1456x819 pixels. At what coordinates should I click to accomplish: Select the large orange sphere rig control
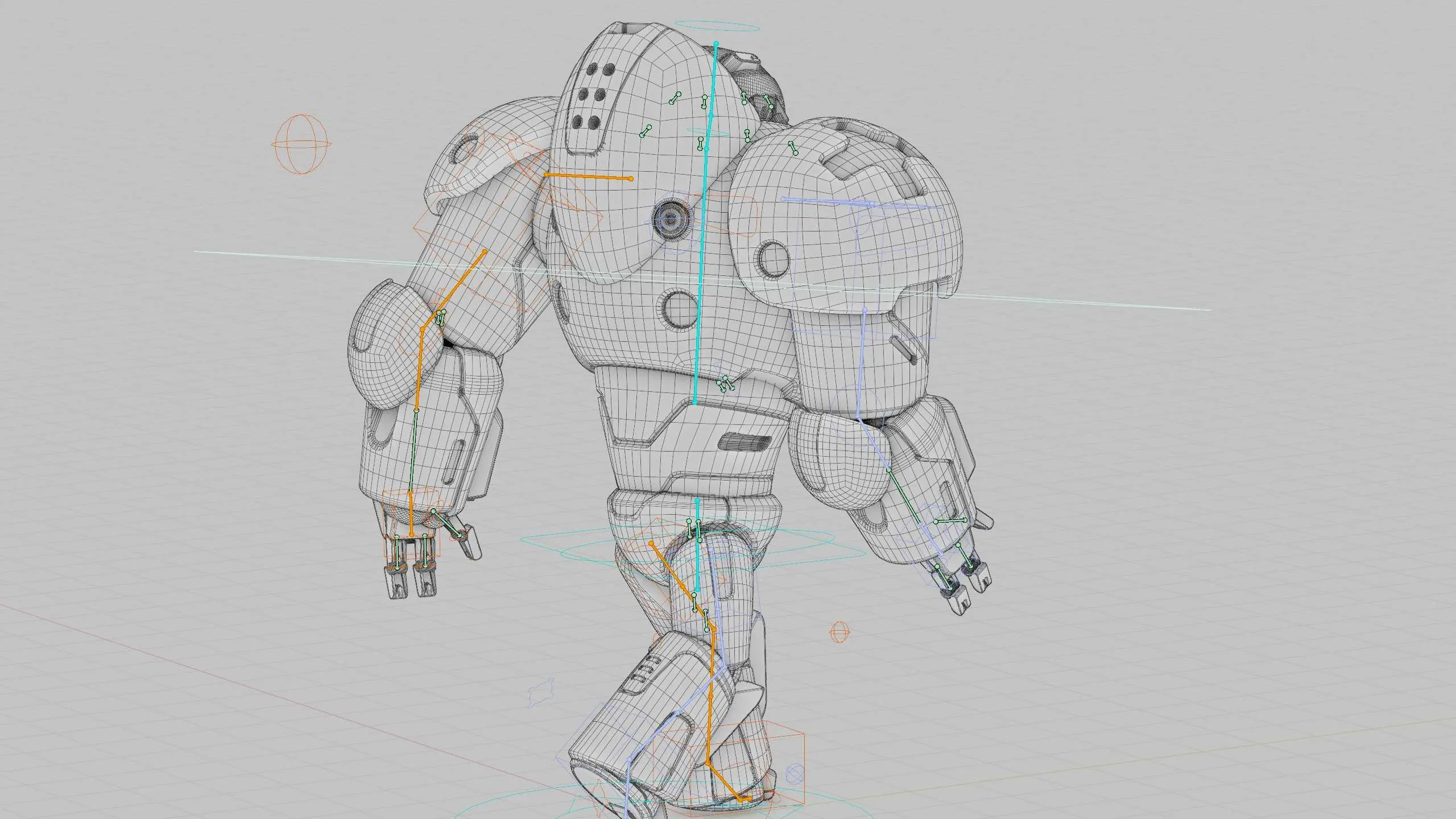click(301, 144)
